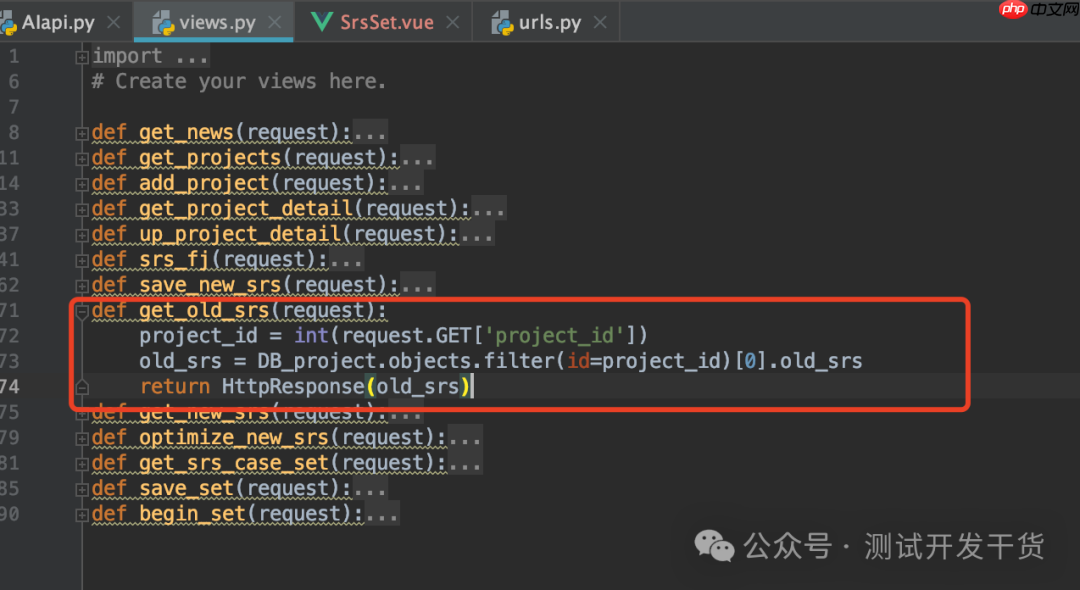Expand the srs_fj function fold
Screen dimensions: 1080x590
click(x=82, y=261)
